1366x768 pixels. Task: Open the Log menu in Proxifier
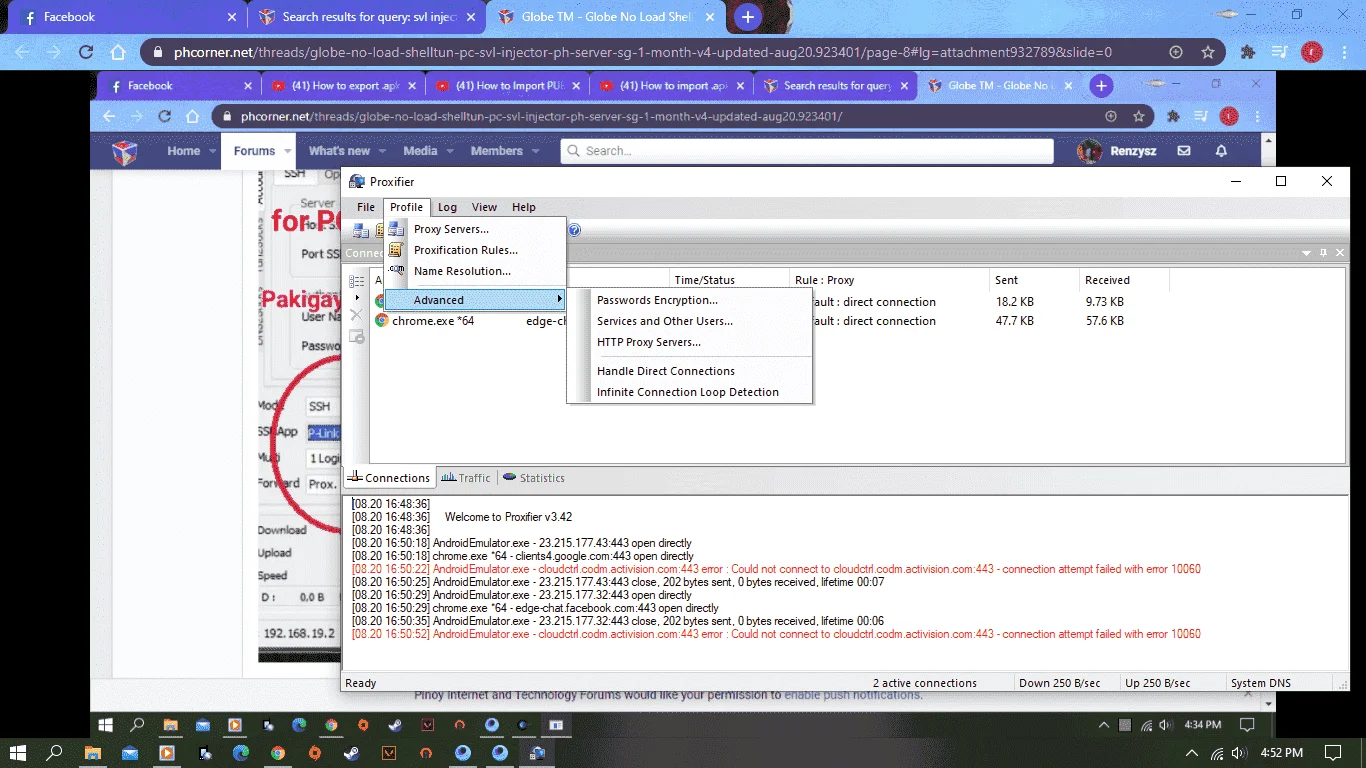pyautogui.click(x=447, y=207)
